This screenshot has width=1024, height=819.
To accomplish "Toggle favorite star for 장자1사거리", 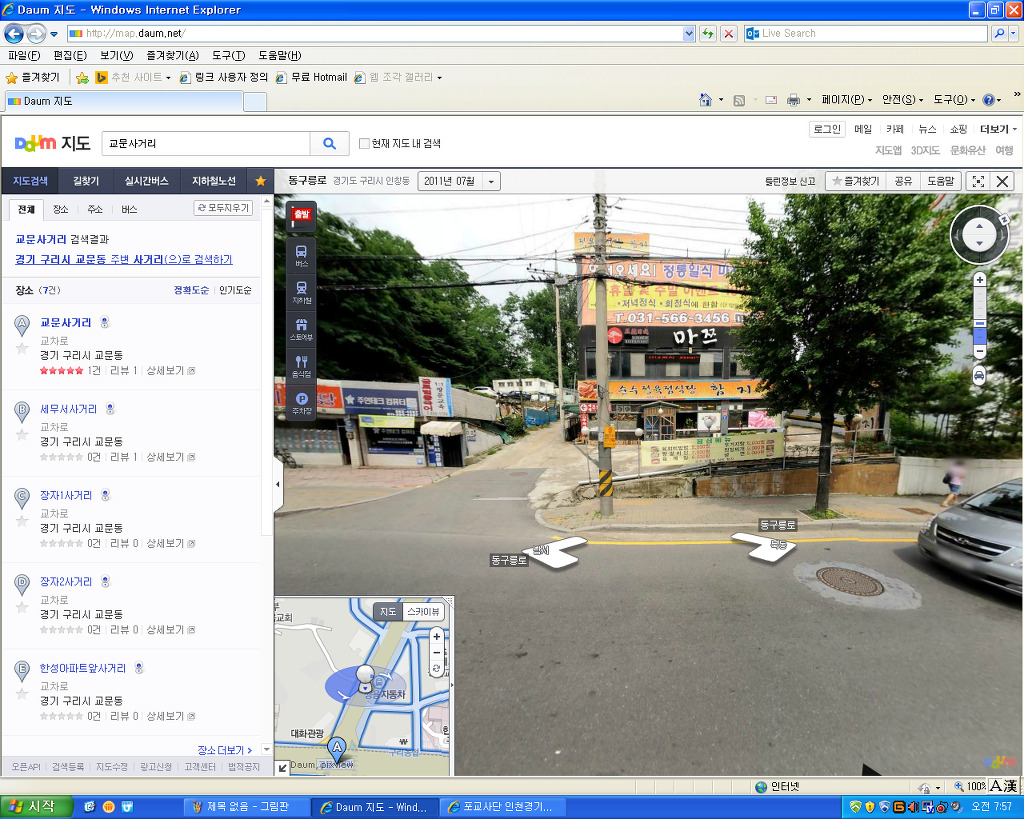I will pos(22,521).
